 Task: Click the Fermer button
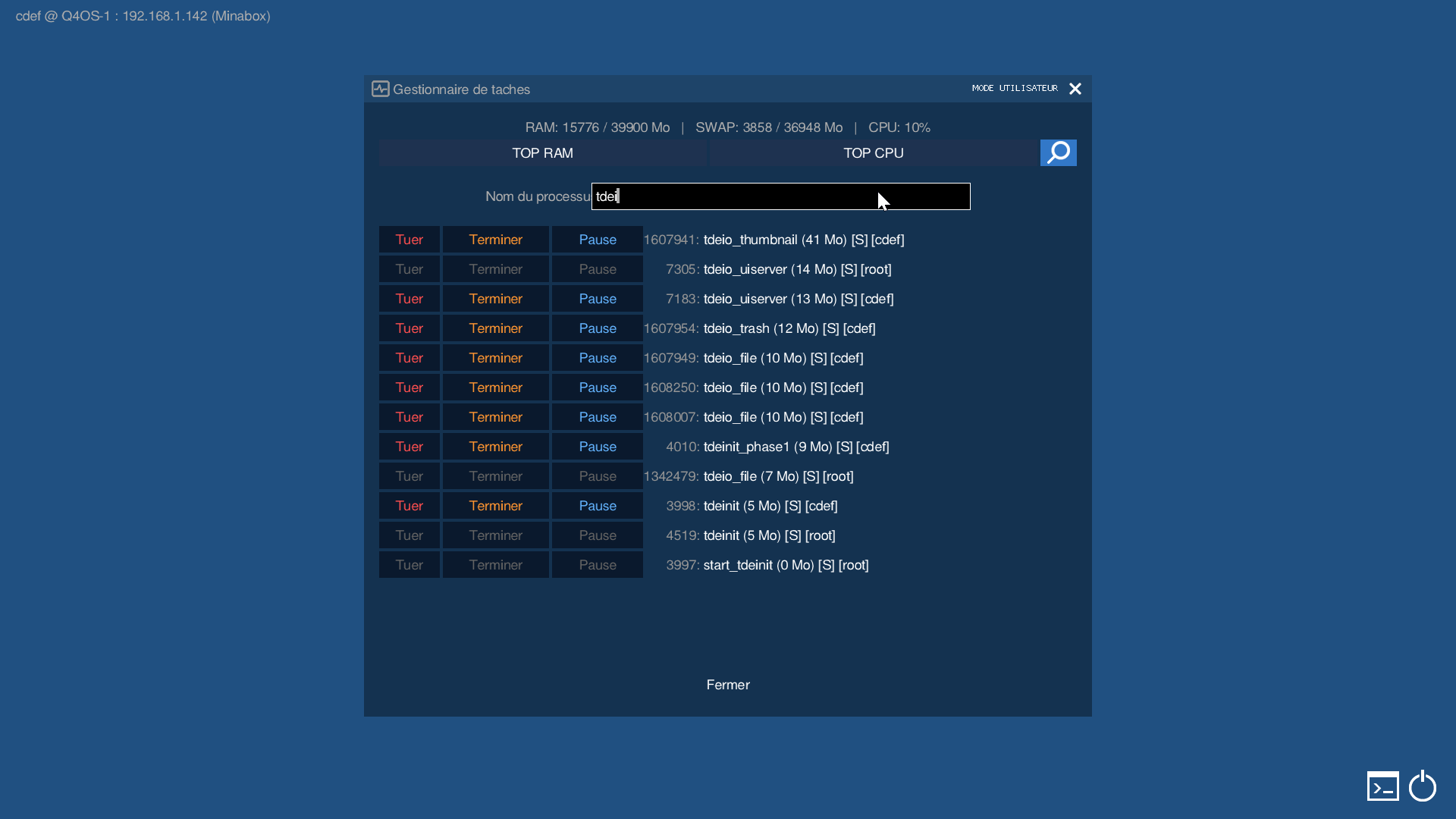click(x=728, y=685)
